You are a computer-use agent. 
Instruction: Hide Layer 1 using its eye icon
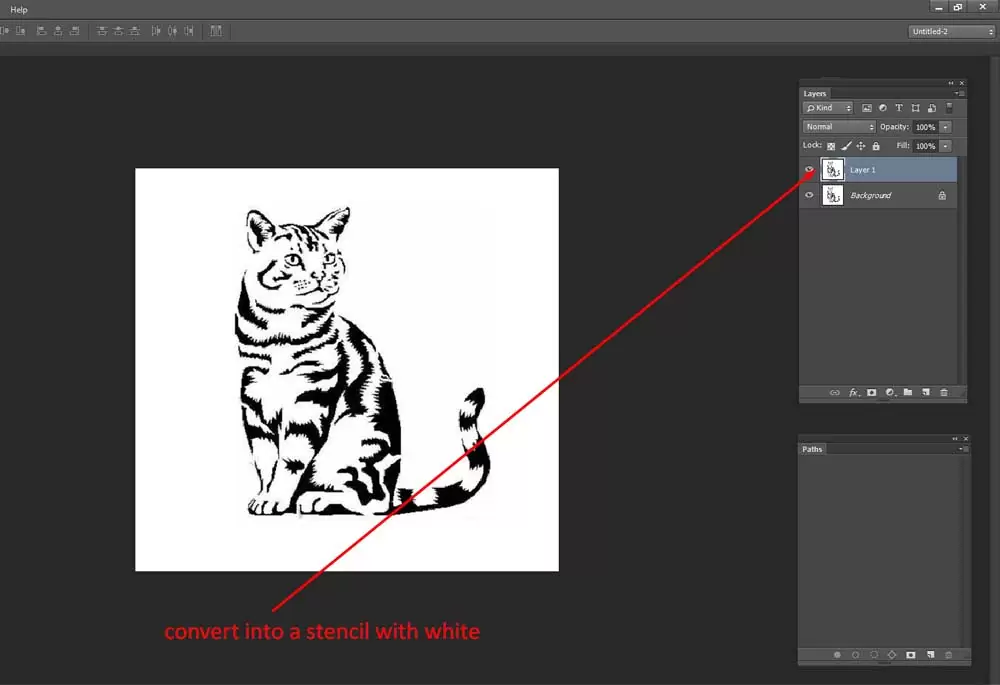(x=809, y=170)
